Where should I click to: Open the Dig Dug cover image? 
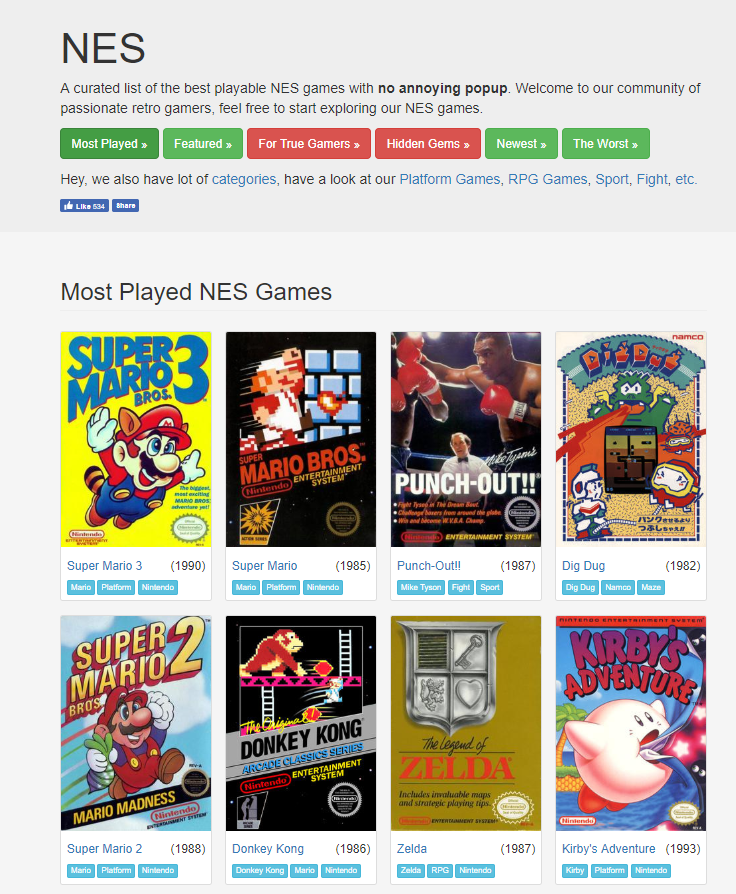pos(631,440)
